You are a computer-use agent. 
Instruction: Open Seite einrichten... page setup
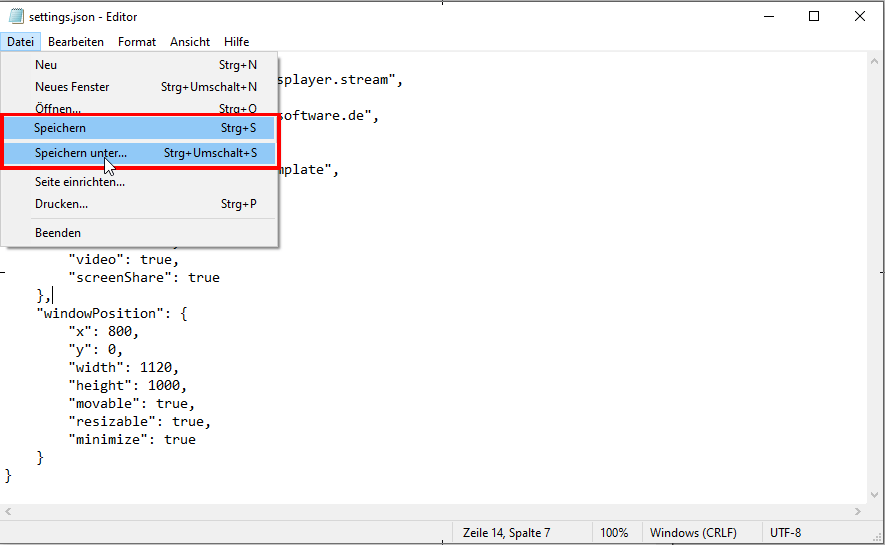click(80, 182)
